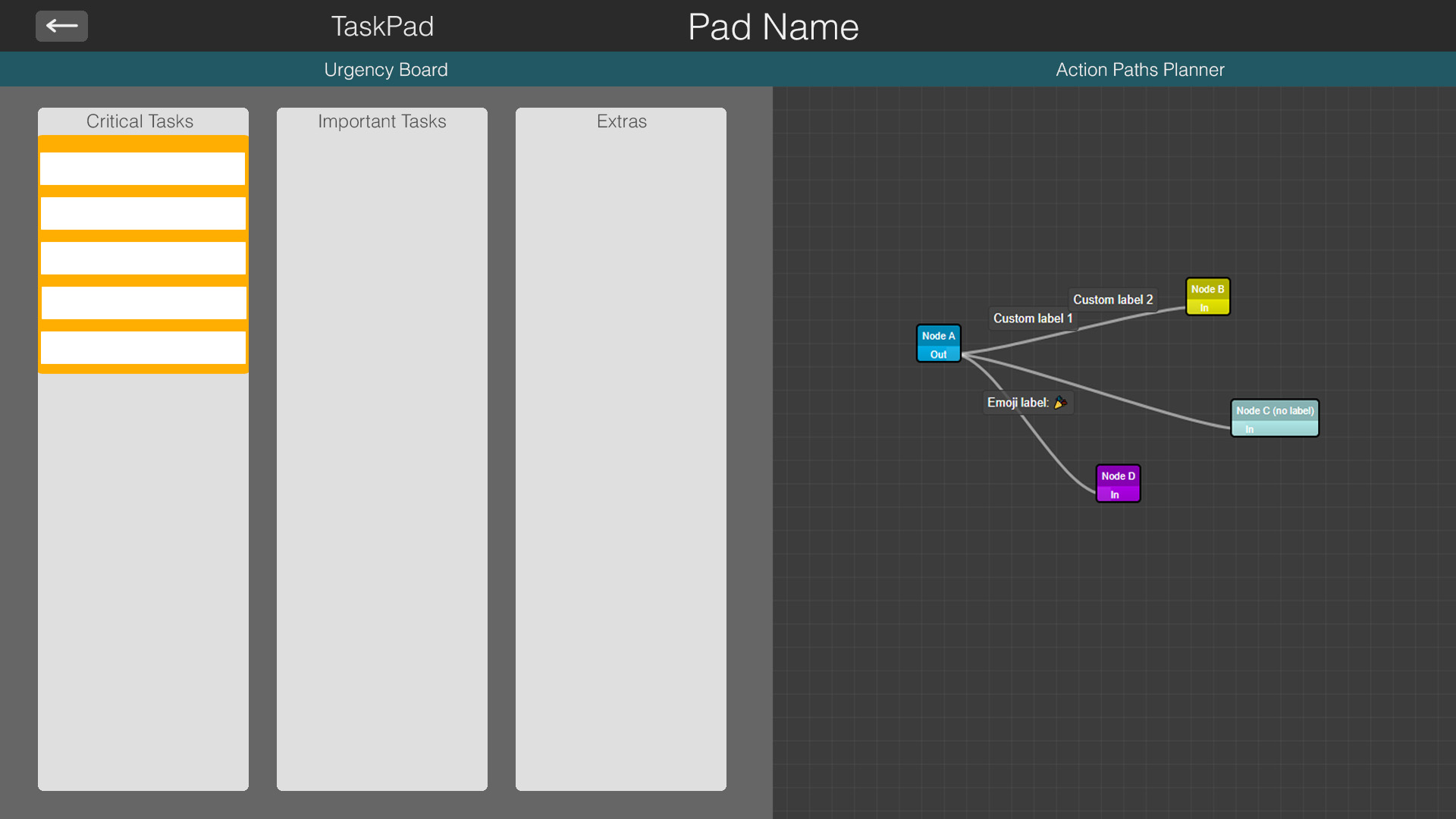
Task: Open the Action Paths Planner header
Action: coord(1139,70)
